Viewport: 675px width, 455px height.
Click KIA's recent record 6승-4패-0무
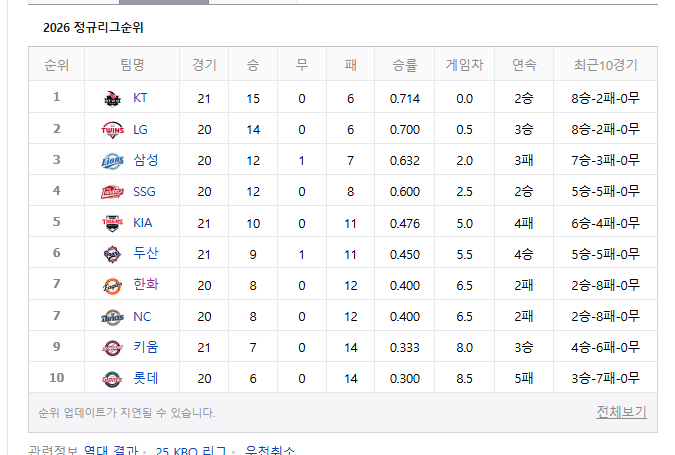605,223
